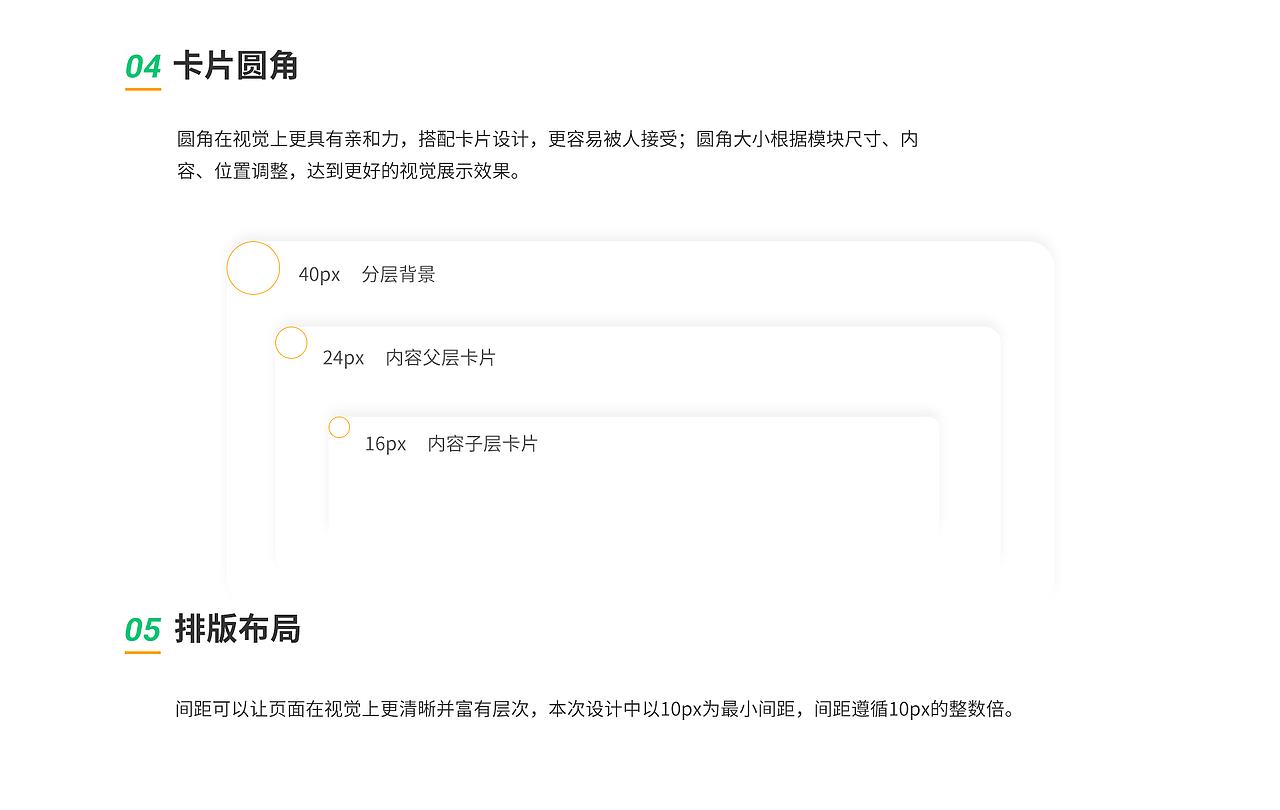Click the orange underline beneath 05
Viewport: 1280px width, 810px height.
pos(141,653)
